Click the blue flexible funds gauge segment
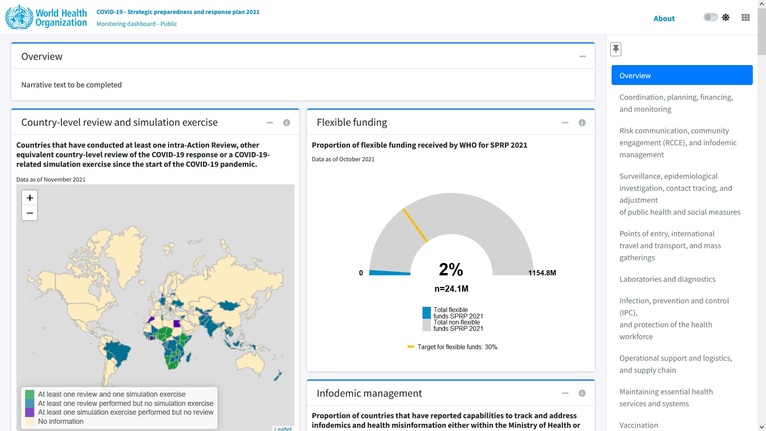This screenshot has height=431, width=766. pyautogui.click(x=389, y=272)
